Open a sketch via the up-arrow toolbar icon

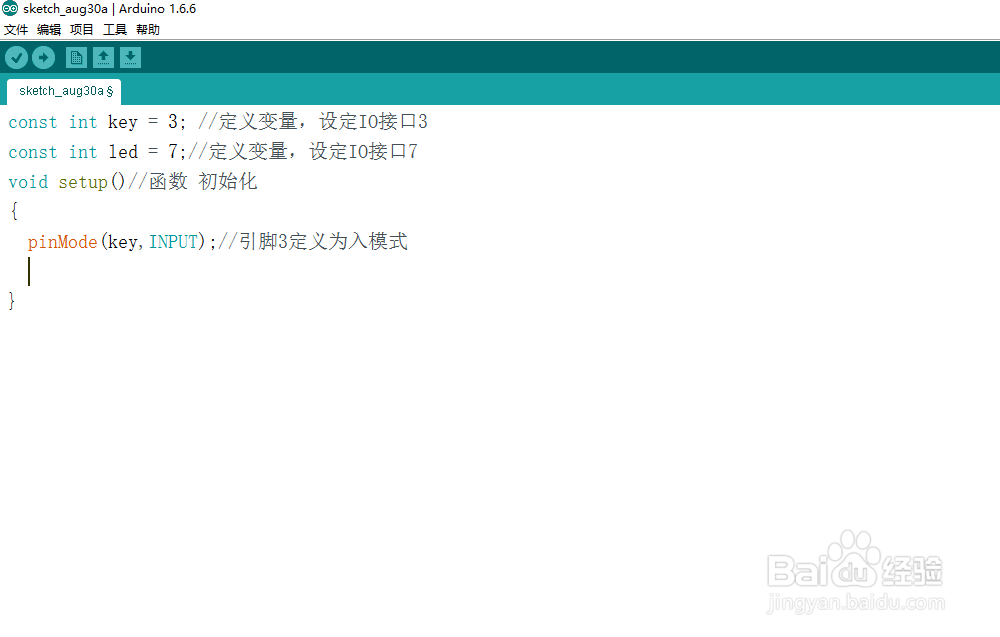(103, 57)
